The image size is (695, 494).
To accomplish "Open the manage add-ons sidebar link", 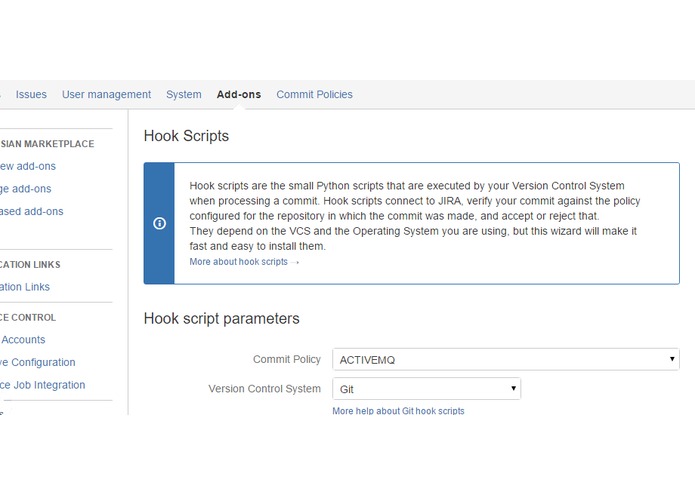I will tap(26, 189).
